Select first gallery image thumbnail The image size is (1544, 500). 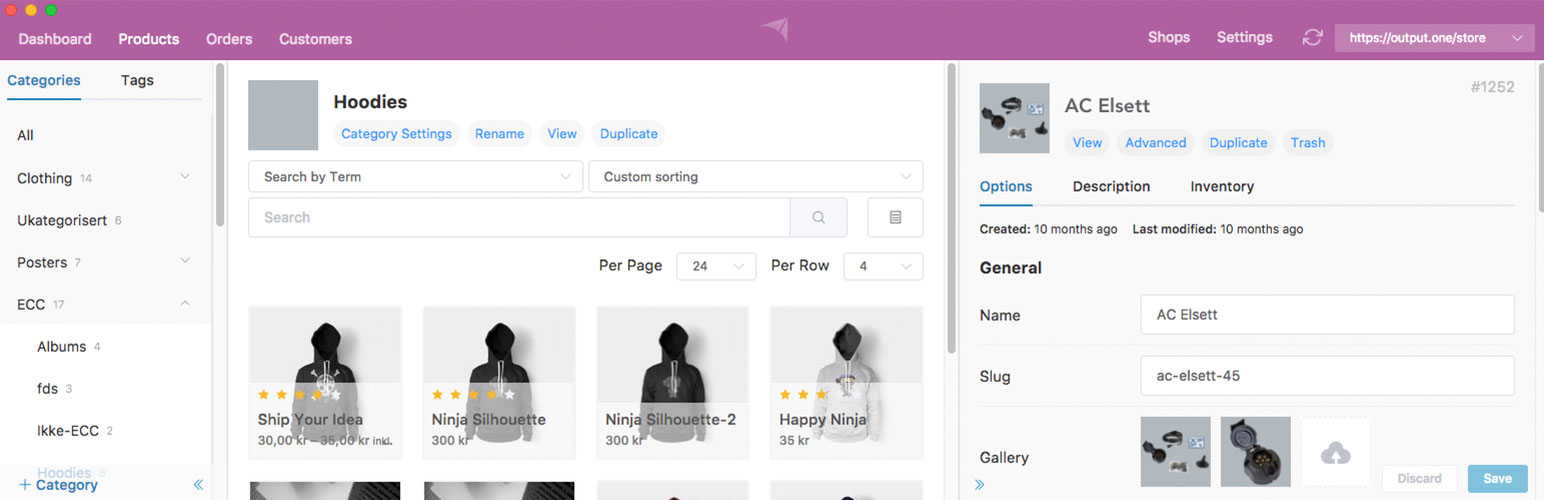(1175, 452)
